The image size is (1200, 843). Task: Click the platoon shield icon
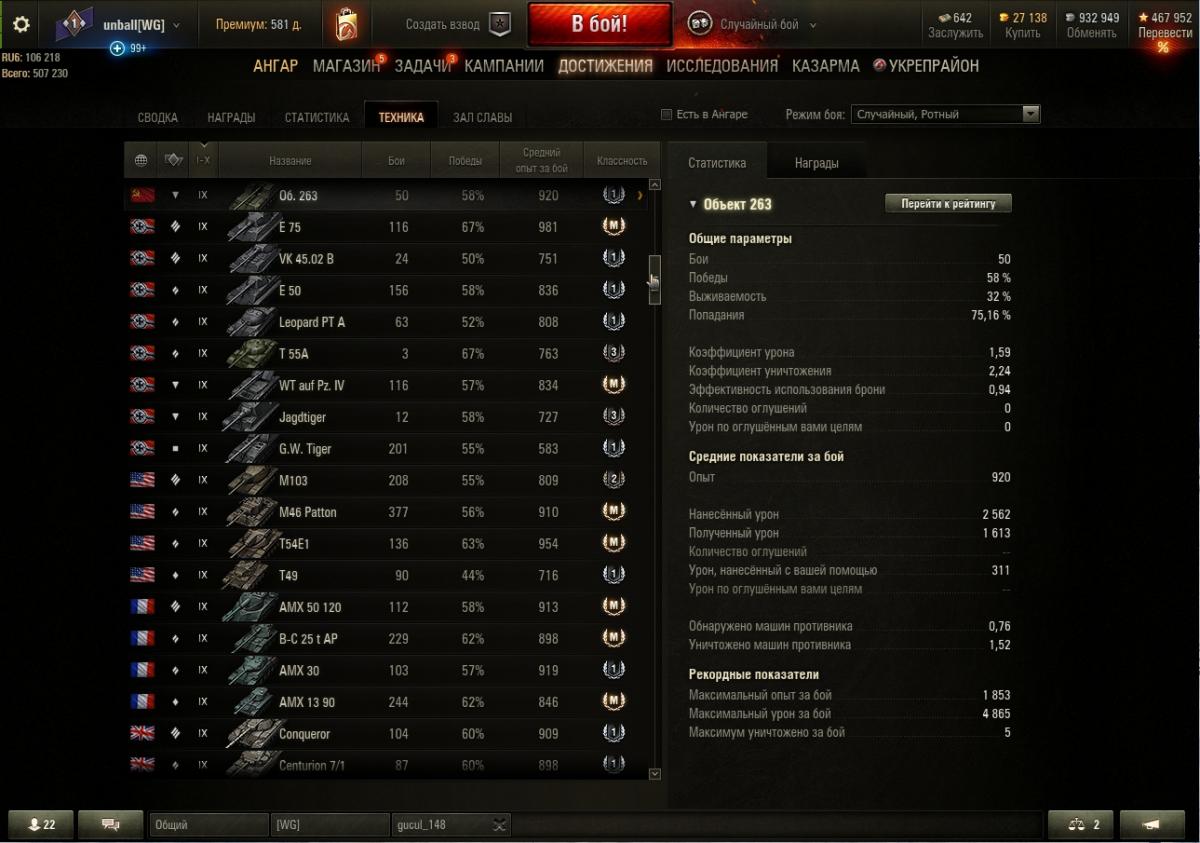(x=500, y=24)
